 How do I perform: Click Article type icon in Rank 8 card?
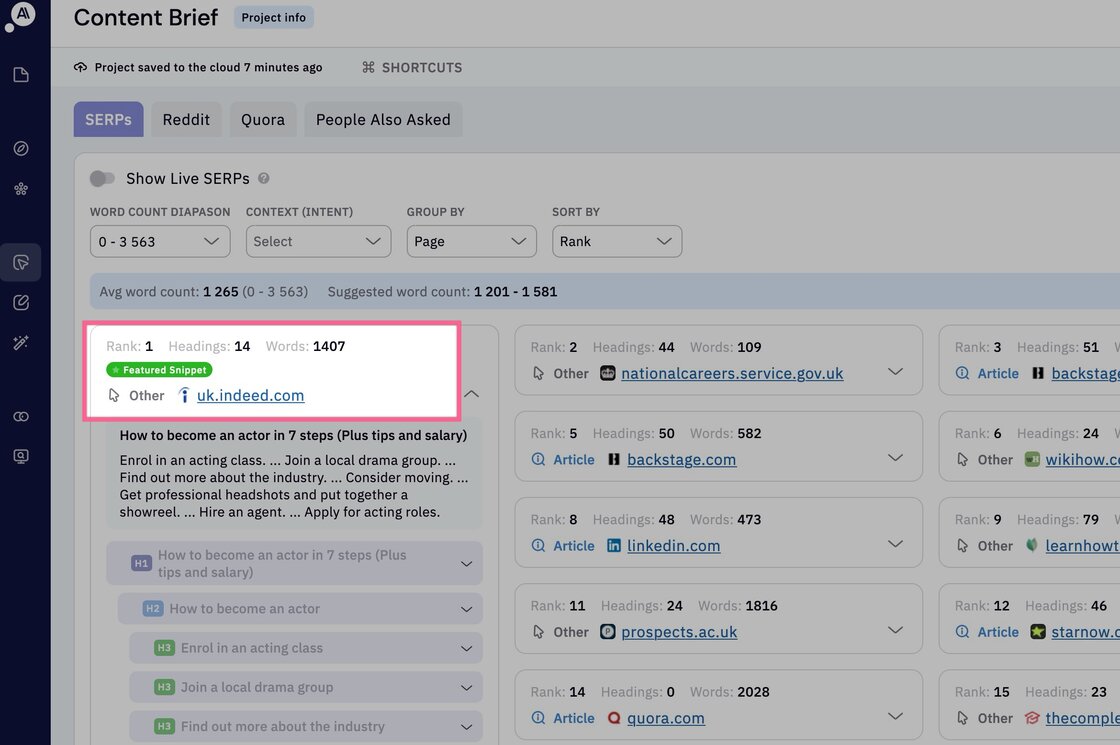click(539, 546)
